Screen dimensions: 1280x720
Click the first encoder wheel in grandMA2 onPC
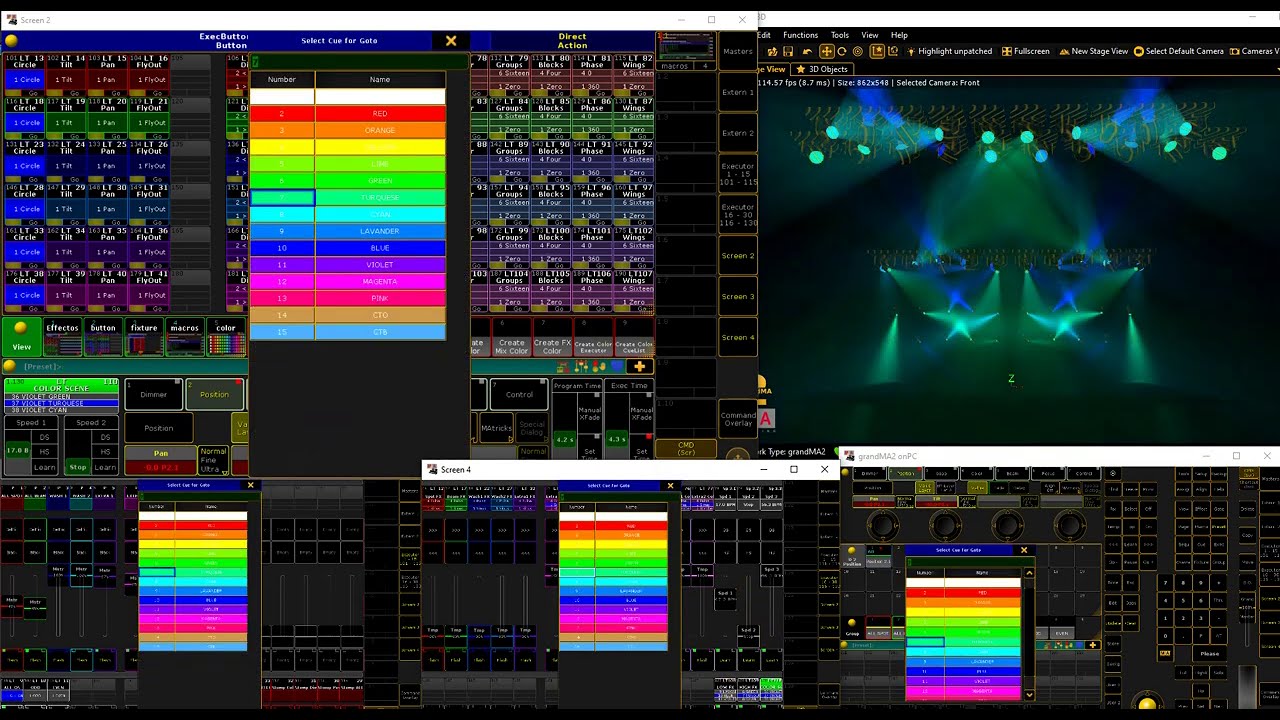[884, 525]
